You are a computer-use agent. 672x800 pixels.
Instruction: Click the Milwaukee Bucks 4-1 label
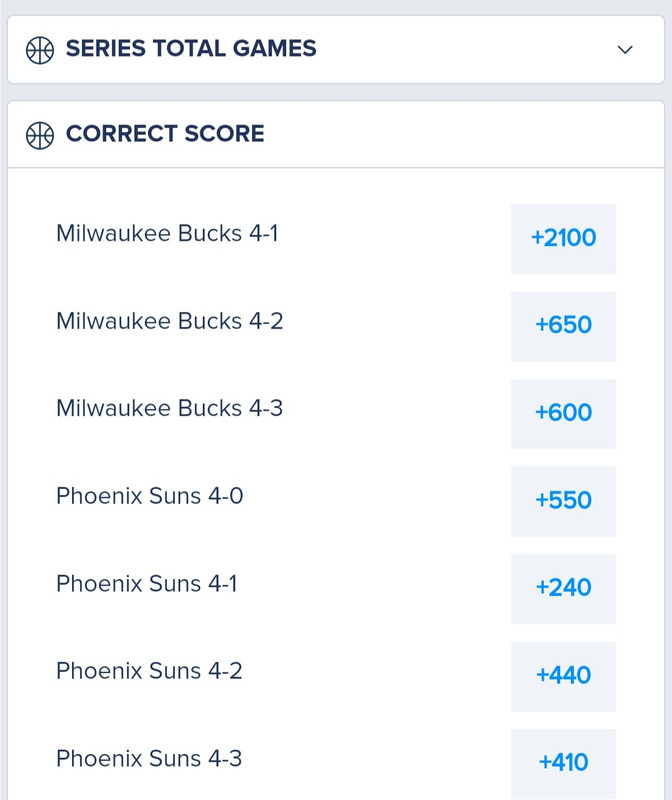tap(167, 234)
